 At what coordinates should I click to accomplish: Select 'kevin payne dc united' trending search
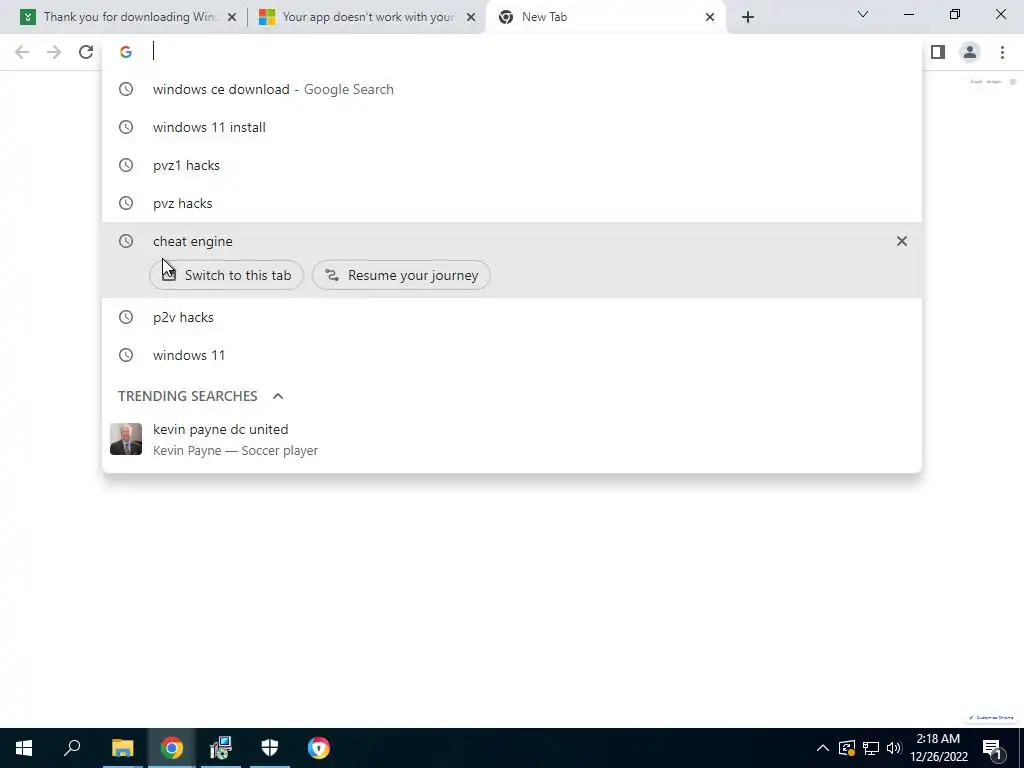click(x=512, y=440)
